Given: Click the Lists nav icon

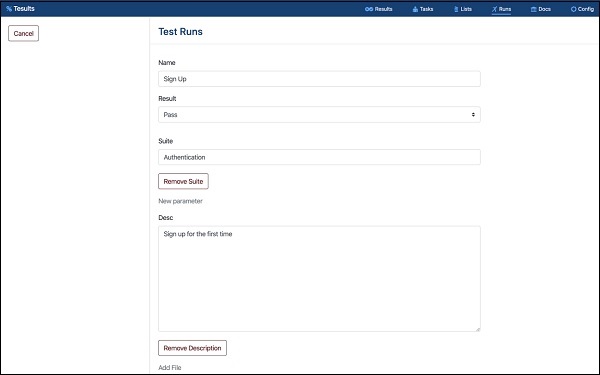Looking at the screenshot, I should (x=456, y=9).
